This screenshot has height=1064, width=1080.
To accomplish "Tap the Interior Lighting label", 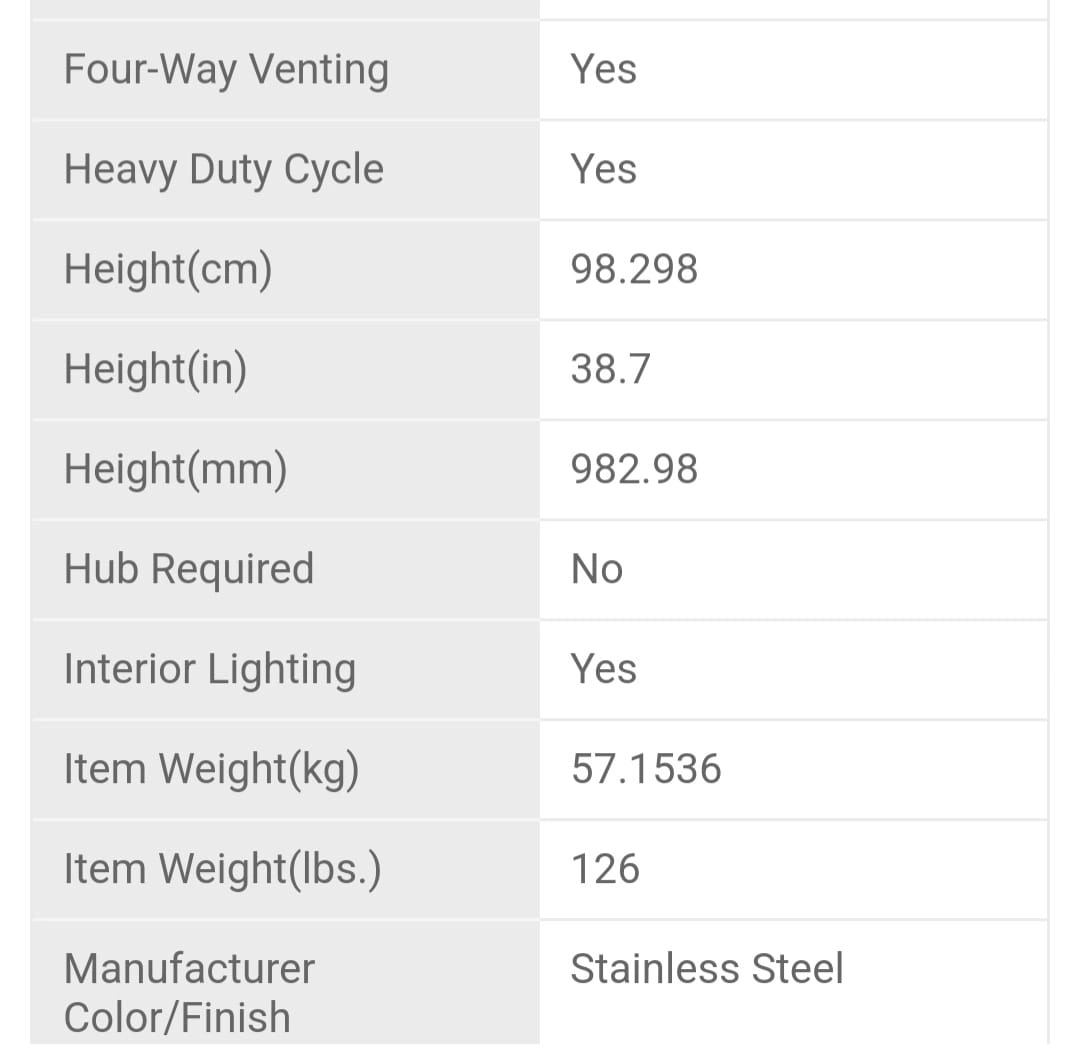I will (209, 670).
